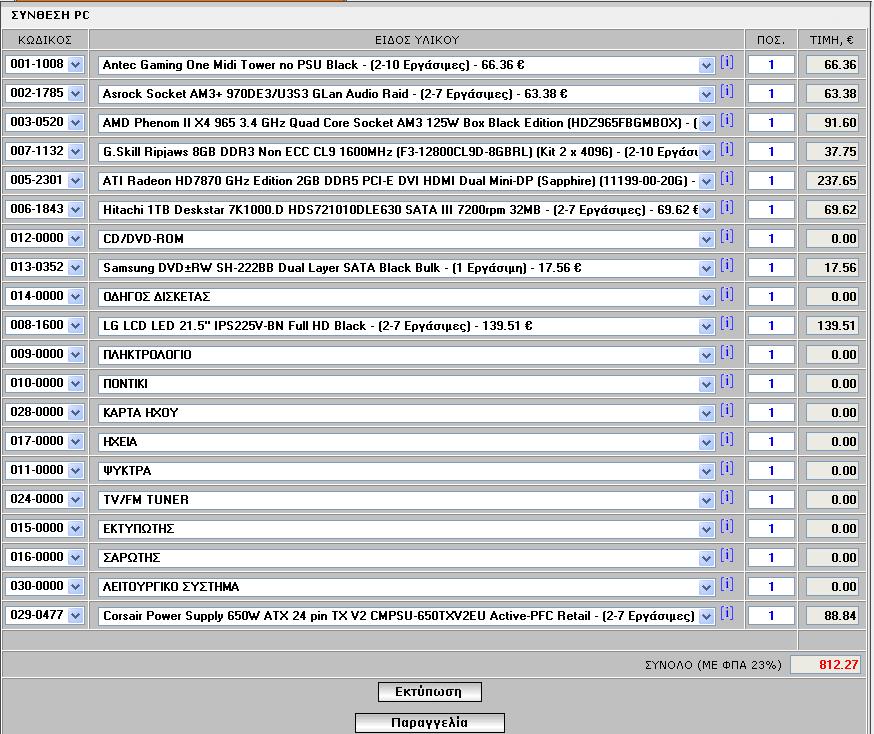View info icon on ΕΚΤΥΠΩΤΗΣ row
874x734 pixels.
[x=727, y=526]
